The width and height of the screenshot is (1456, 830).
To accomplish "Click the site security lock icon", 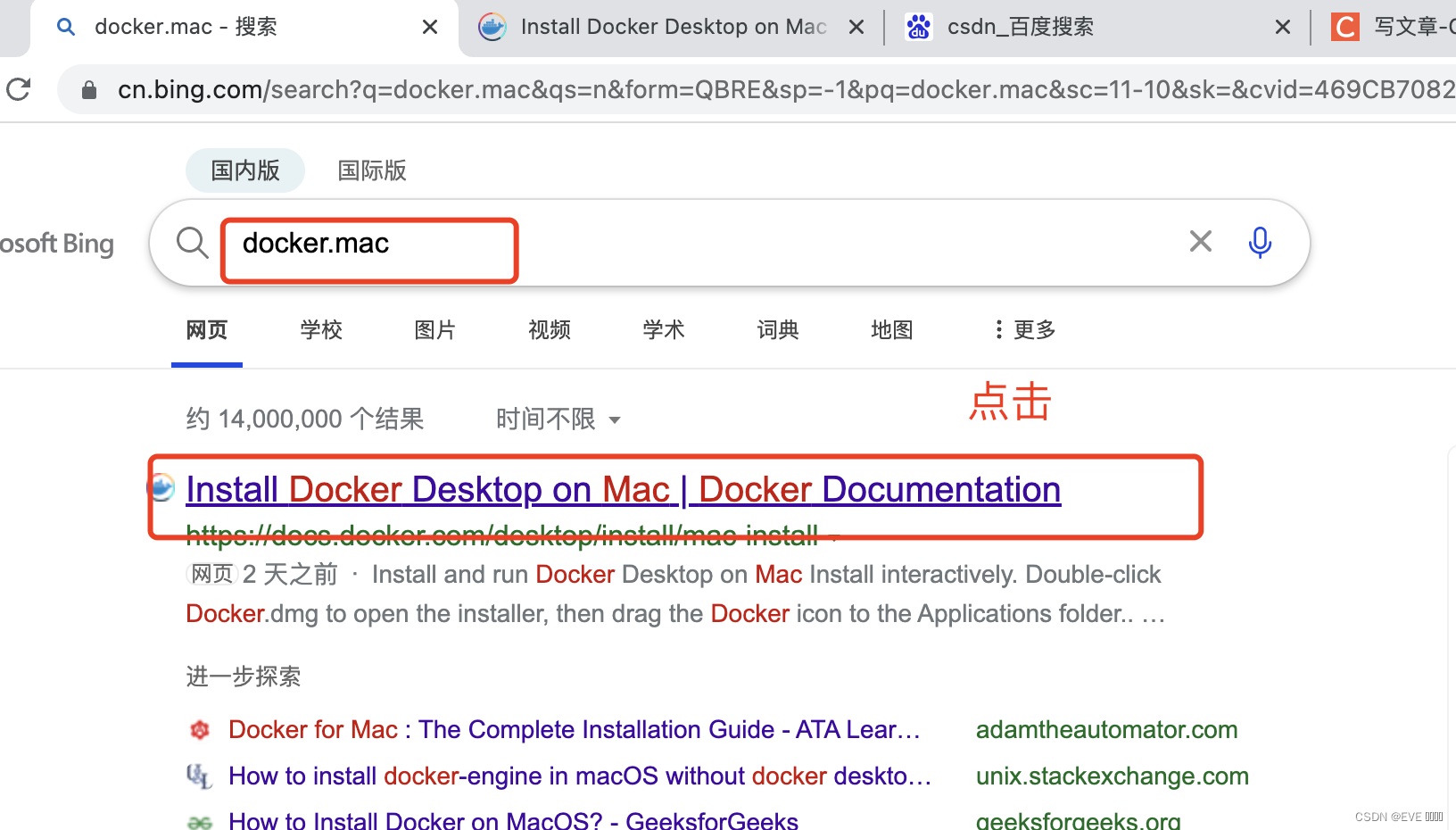I will pyautogui.click(x=87, y=89).
